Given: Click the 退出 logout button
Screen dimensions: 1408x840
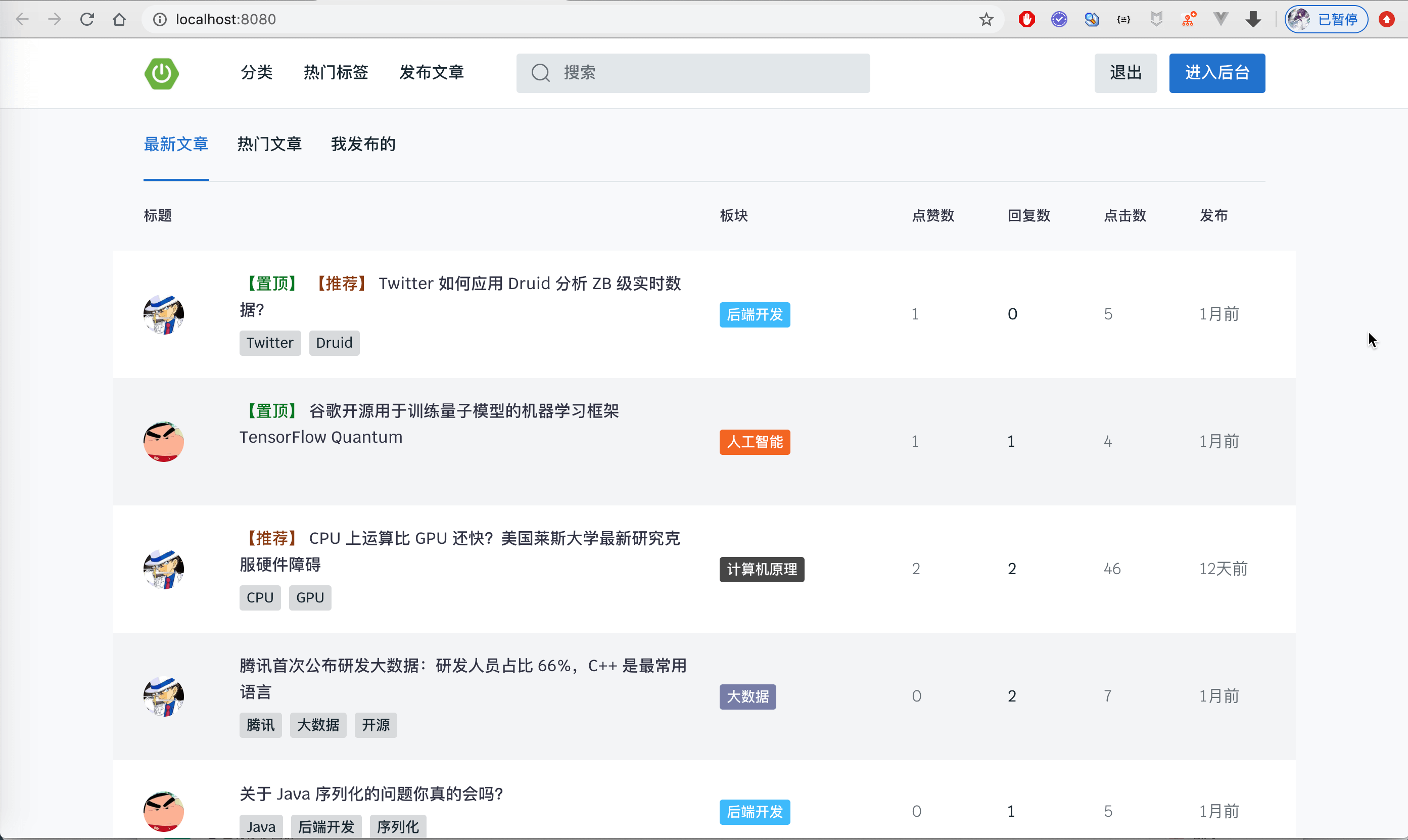Looking at the screenshot, I should [1125, 73].
